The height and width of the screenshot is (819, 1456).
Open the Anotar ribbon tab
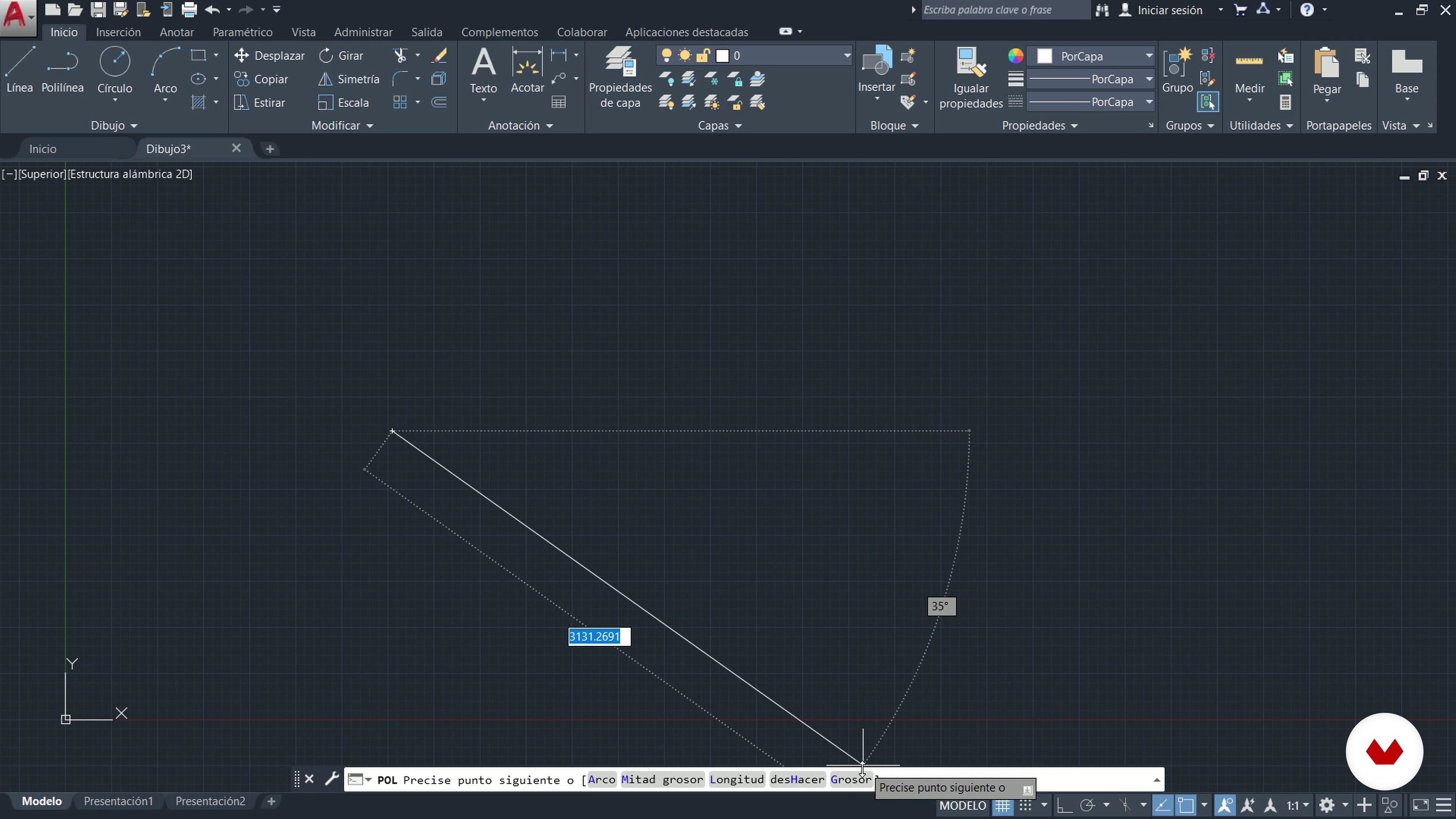tap(176, 32)
